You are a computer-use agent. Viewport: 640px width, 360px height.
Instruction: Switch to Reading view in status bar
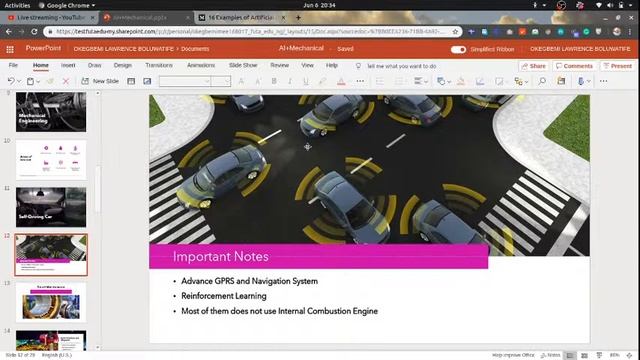[x=599, y=356]
